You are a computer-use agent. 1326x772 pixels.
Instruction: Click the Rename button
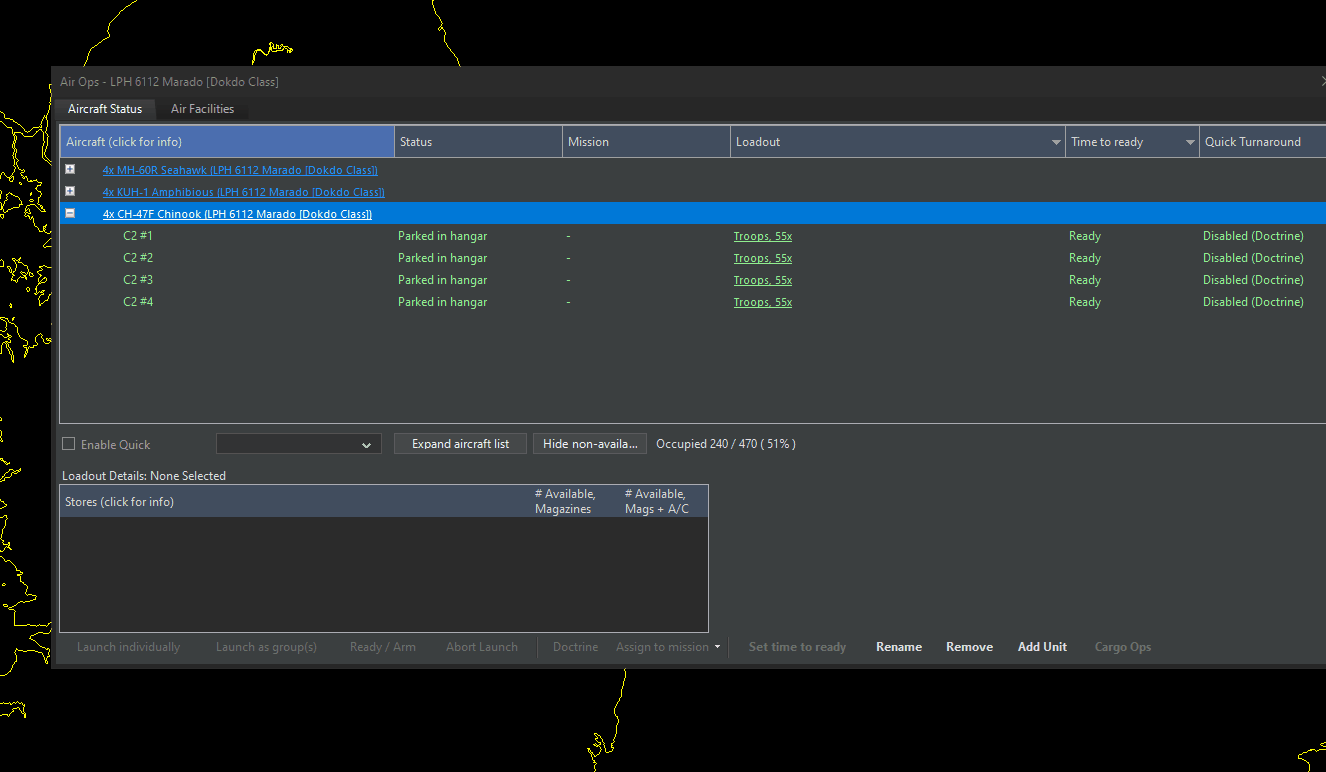pyautogui.click(x=899, y=647)
